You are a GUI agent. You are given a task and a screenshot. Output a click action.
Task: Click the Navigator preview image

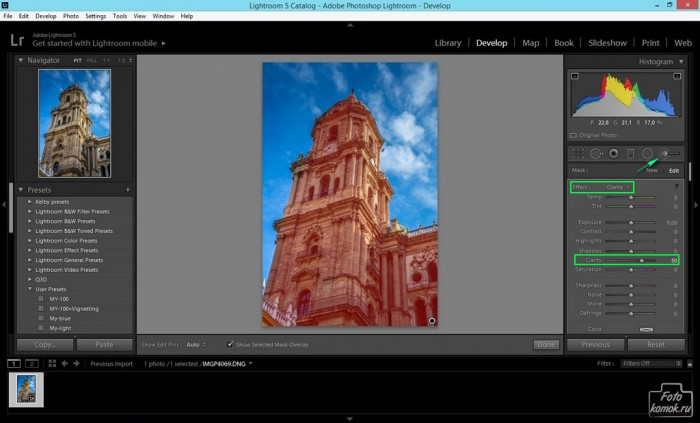(75, 123)
